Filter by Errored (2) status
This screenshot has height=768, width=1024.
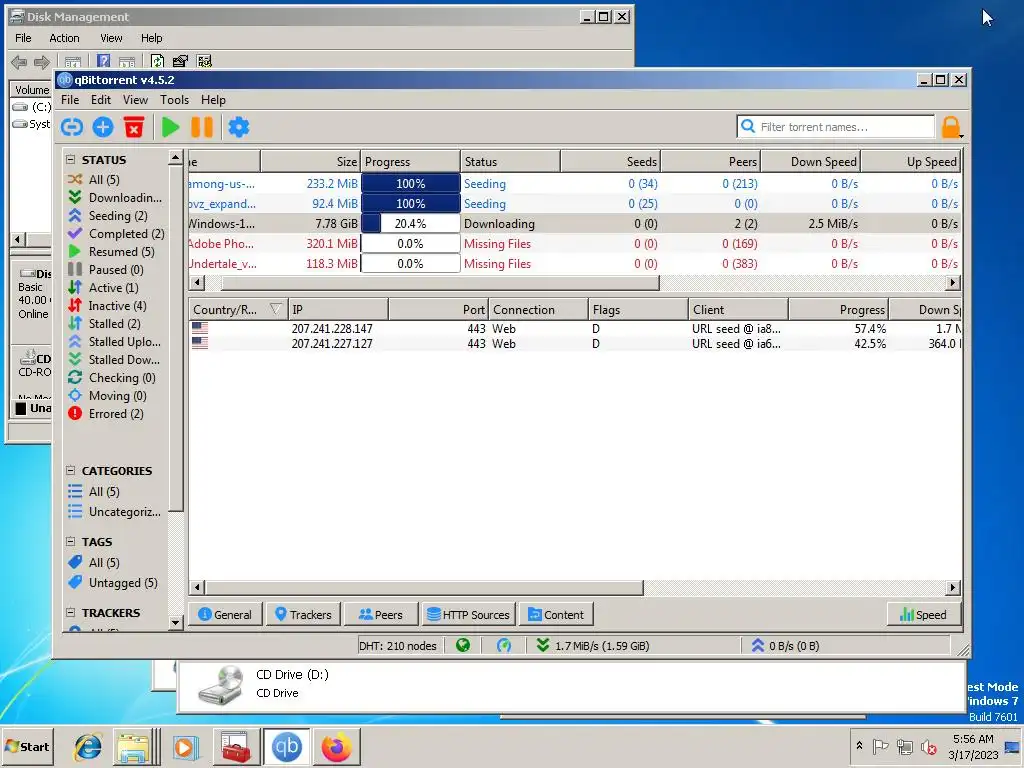click(106, 413)
